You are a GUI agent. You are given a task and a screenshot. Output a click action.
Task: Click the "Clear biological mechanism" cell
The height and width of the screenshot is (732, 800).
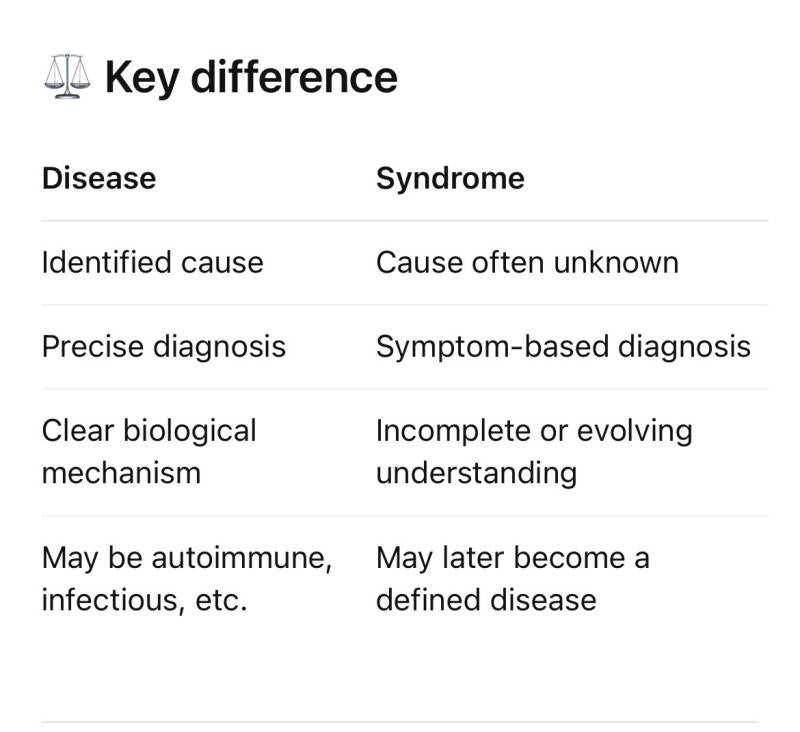click(149, 451)
